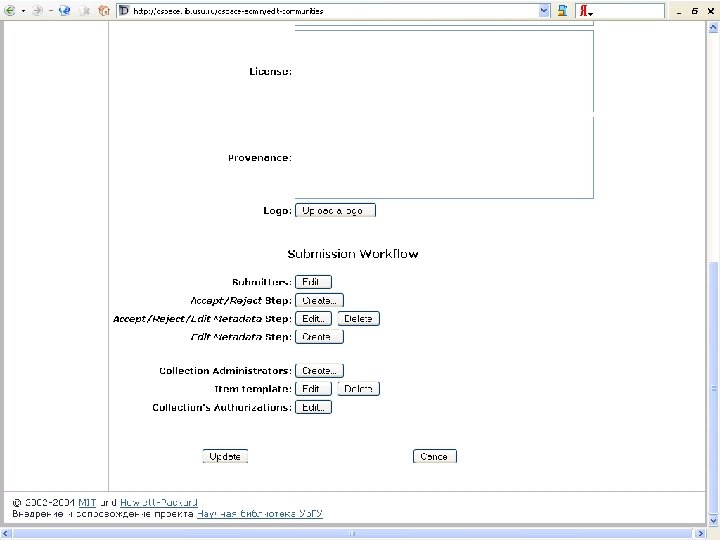Edit the Item template
720x540 pixels.
(313, 389)
